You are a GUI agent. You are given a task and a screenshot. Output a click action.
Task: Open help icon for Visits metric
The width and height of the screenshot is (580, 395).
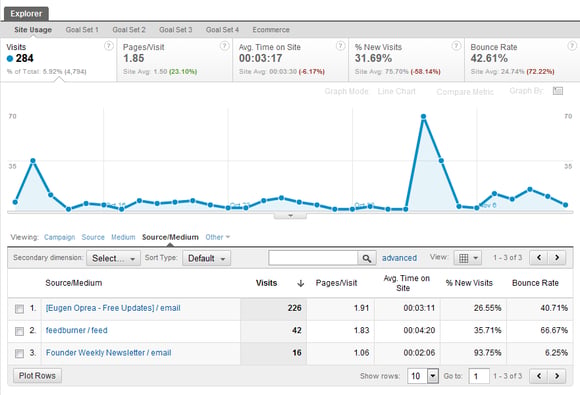(108, 46)
